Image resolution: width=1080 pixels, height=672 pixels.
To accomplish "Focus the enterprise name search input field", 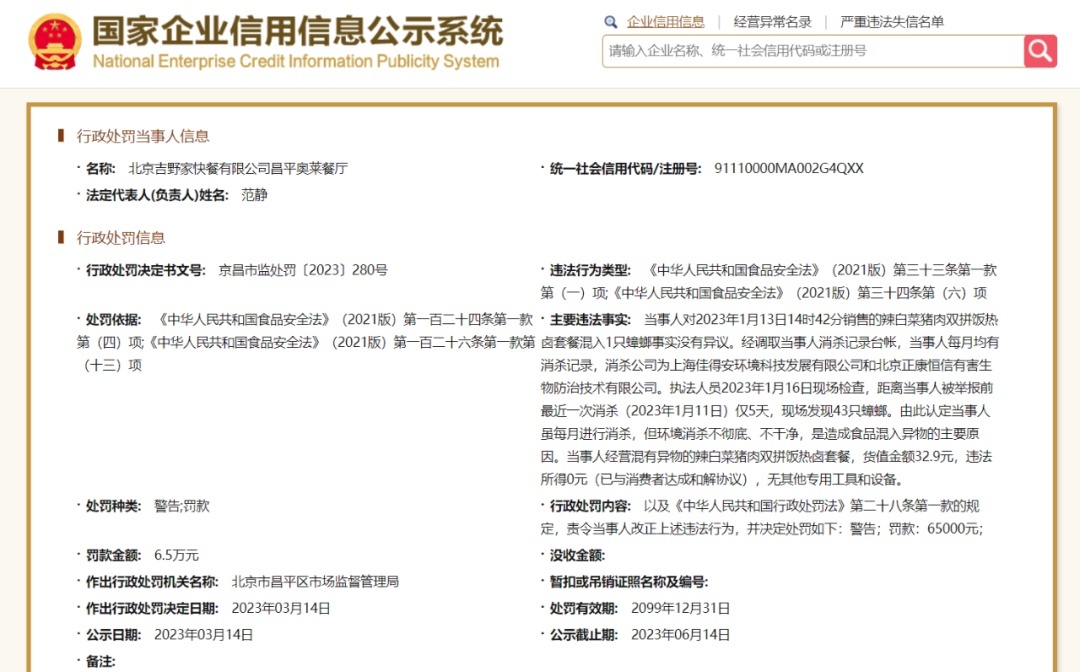I will point(812,51).
